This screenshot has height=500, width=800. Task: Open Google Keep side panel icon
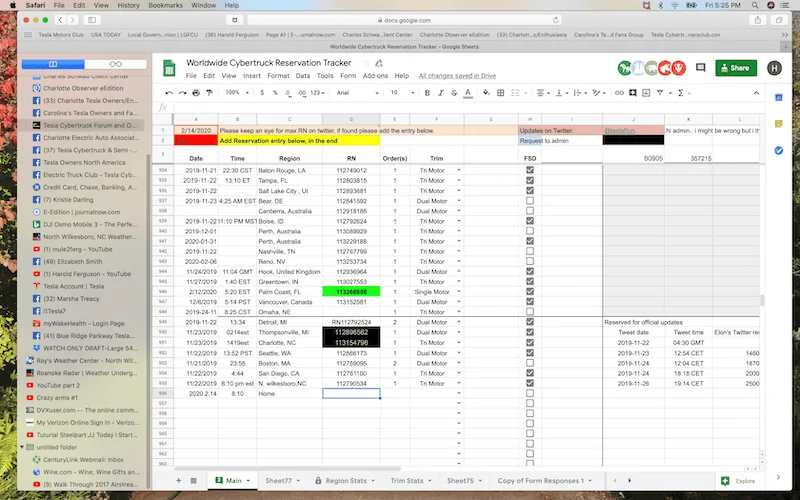[779, 124]
